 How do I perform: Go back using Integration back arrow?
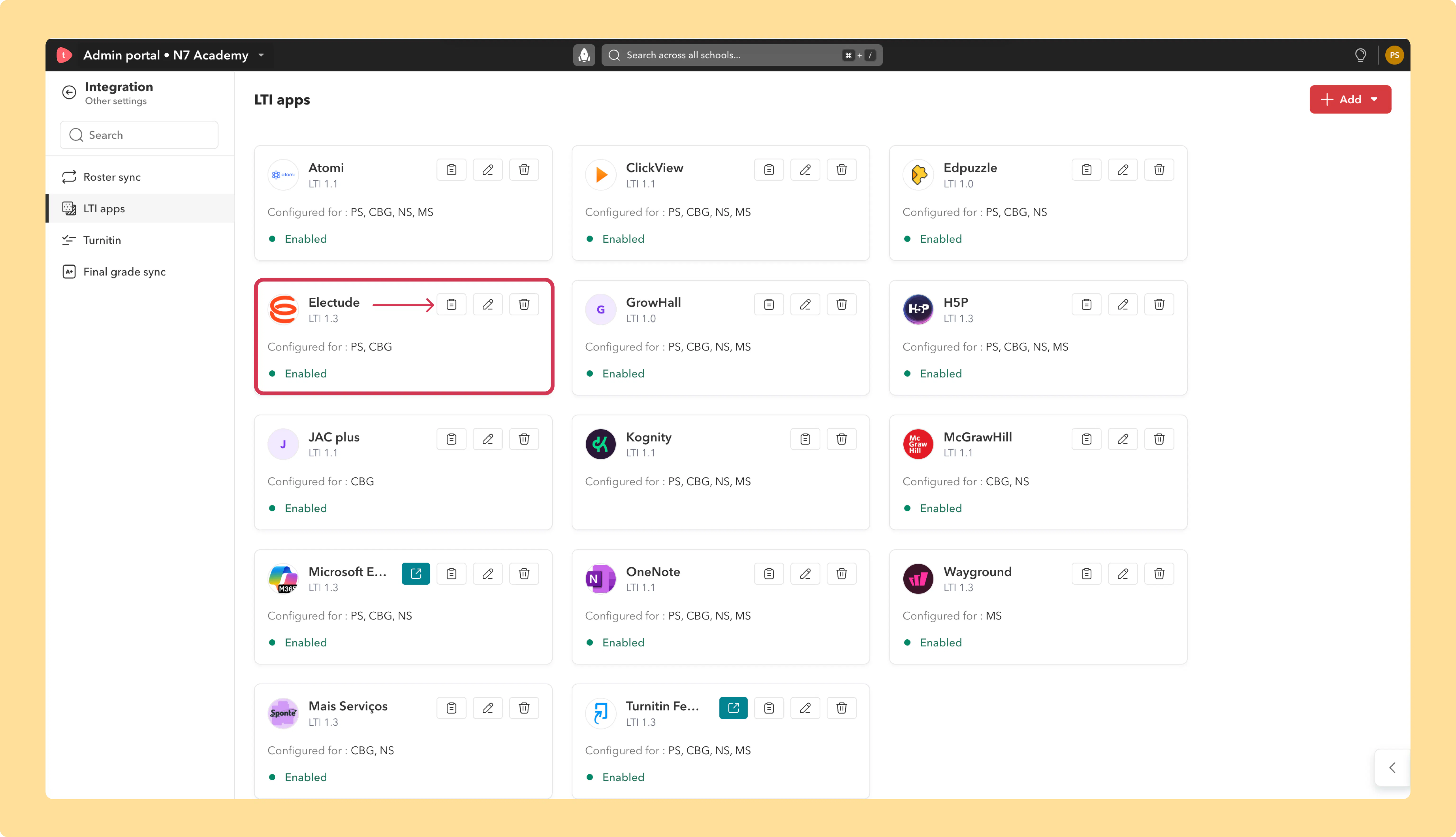pyautogui.click(x=69, y=93)
